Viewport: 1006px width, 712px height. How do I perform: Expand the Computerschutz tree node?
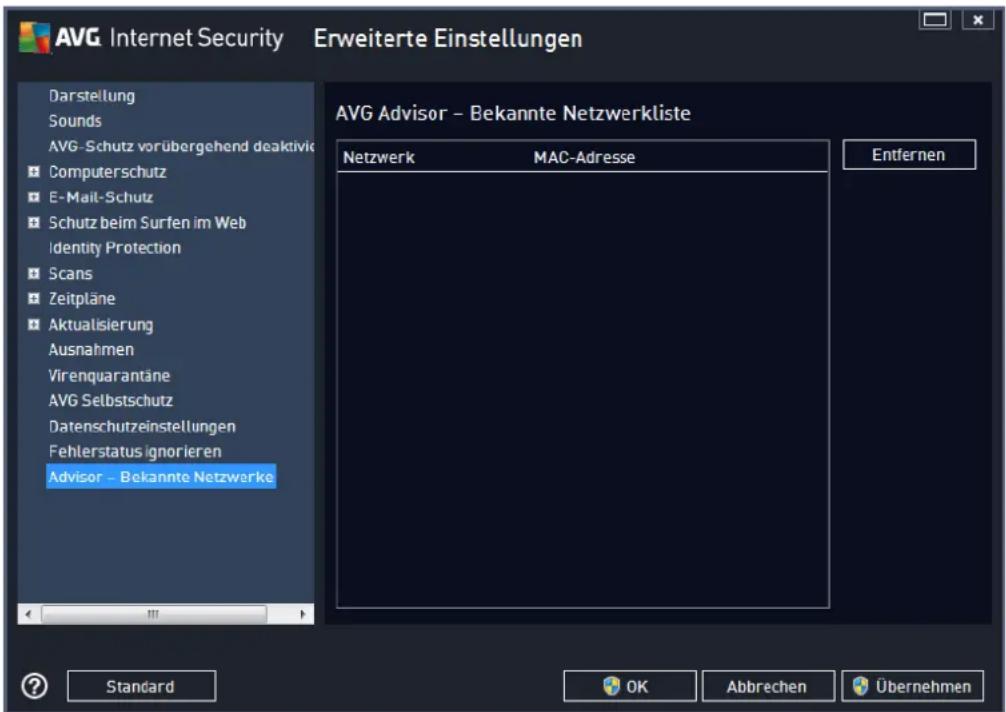pyautogui.click(x=34, y=172)
